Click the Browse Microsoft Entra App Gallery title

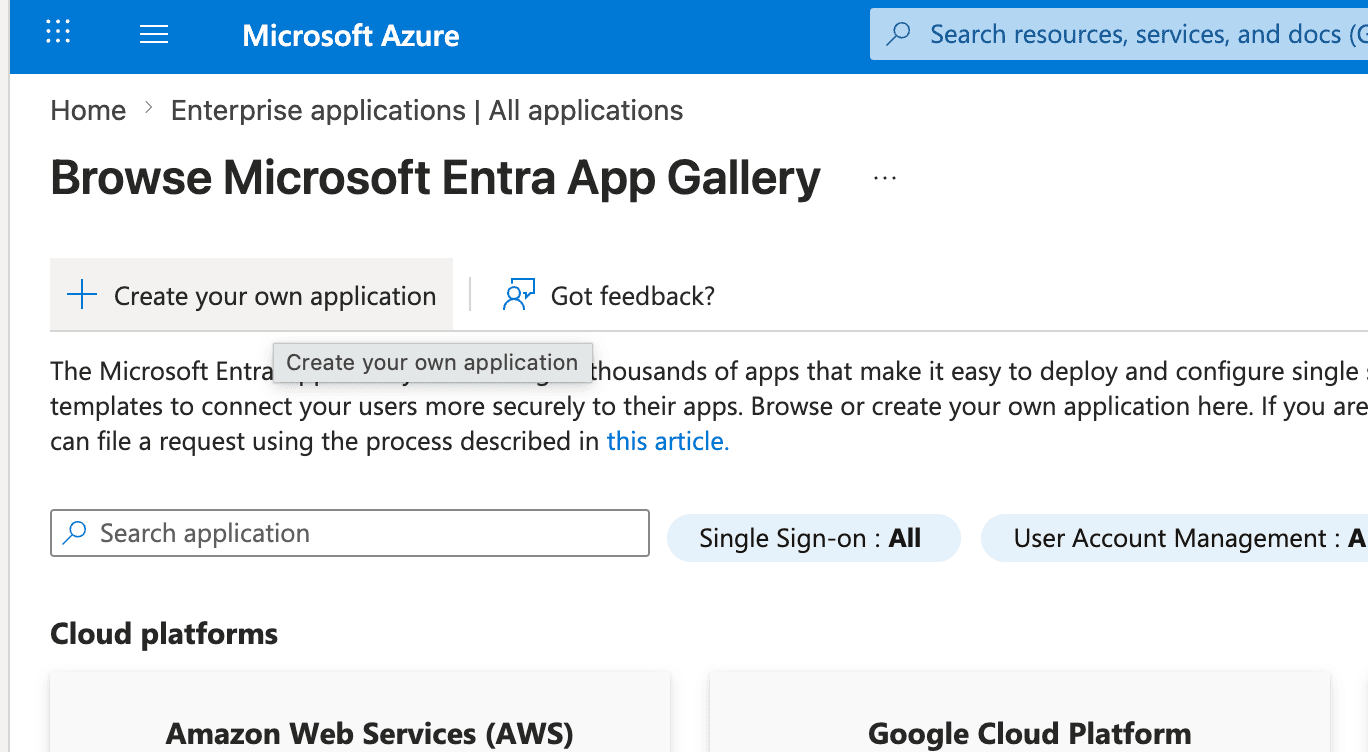pyautogui.click(x=435, y=178)
